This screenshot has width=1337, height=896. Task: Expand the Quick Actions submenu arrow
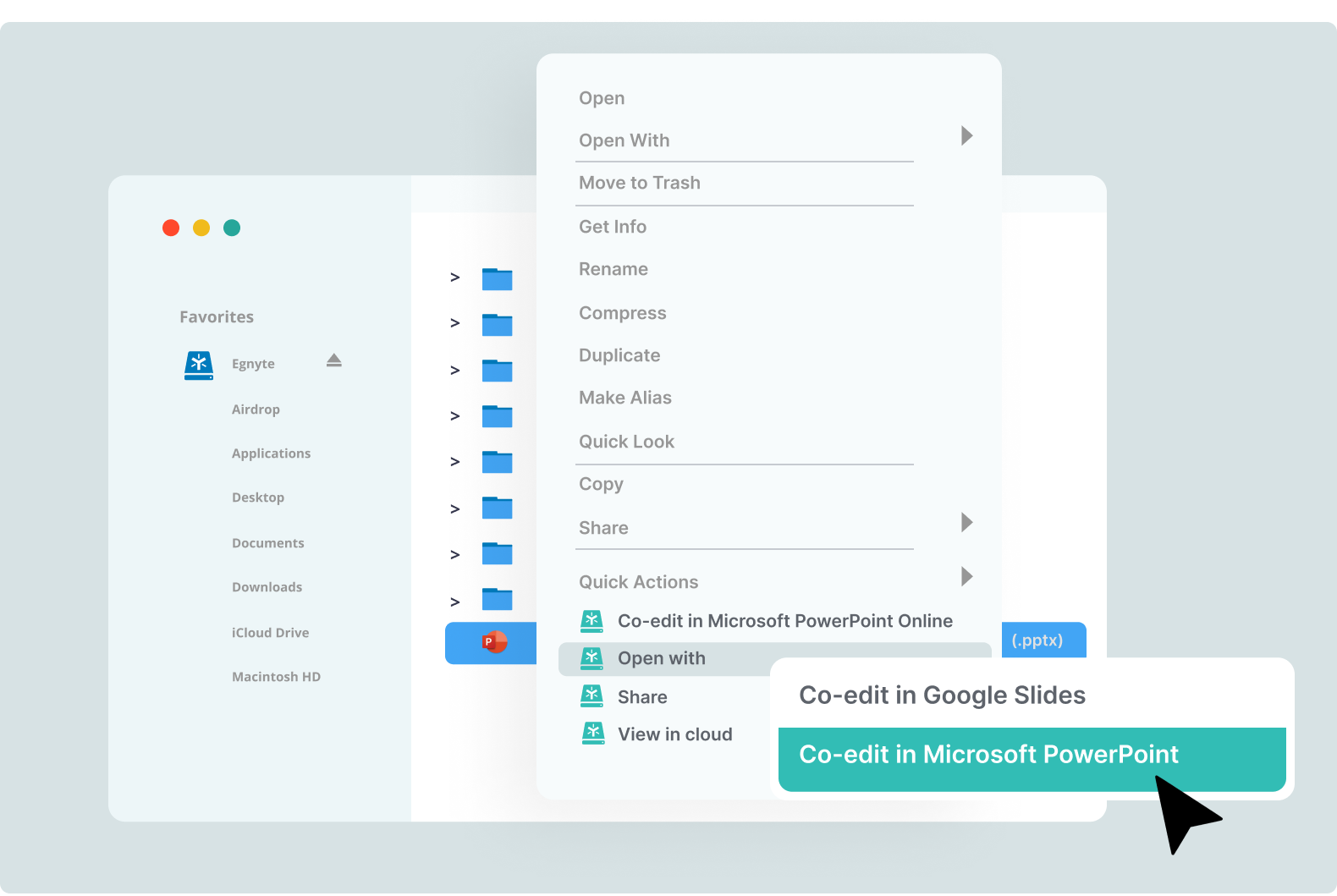pos(966,577)
